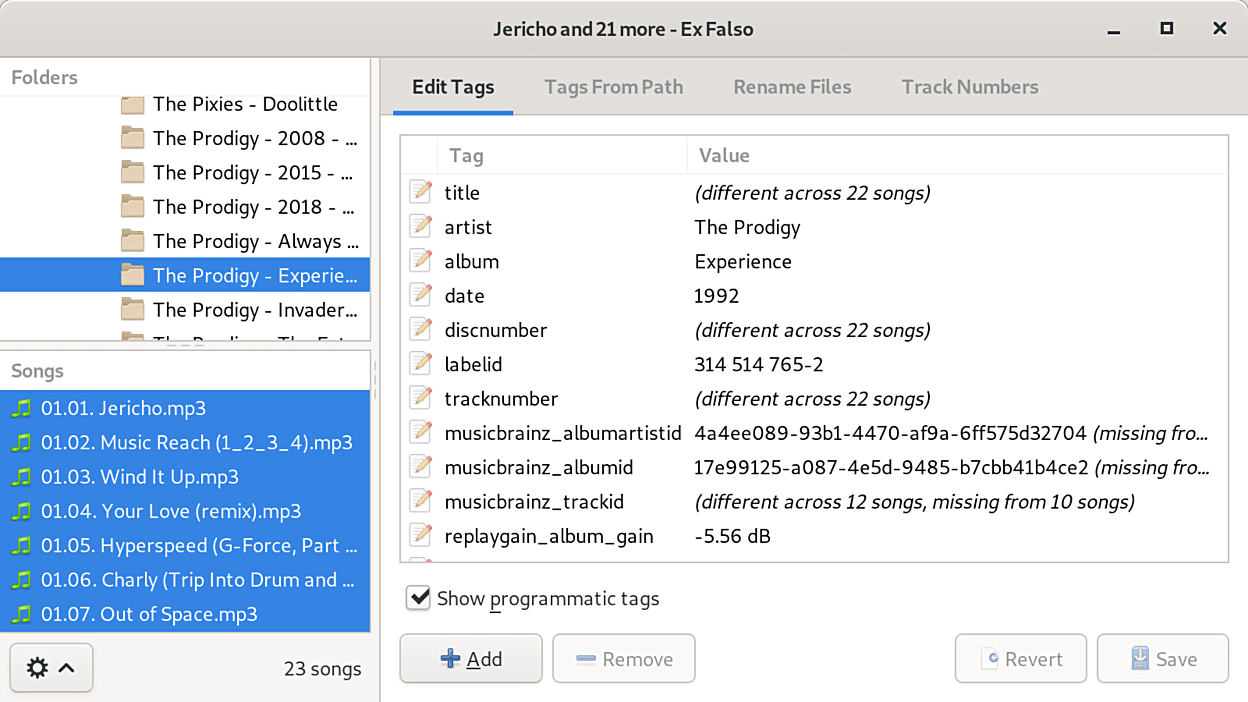Viewport: 1248px width, 702px height.
Task: Click the pencil icon for replaygain_album_gain
Action: pyautogui.click(x=421, y=536)
